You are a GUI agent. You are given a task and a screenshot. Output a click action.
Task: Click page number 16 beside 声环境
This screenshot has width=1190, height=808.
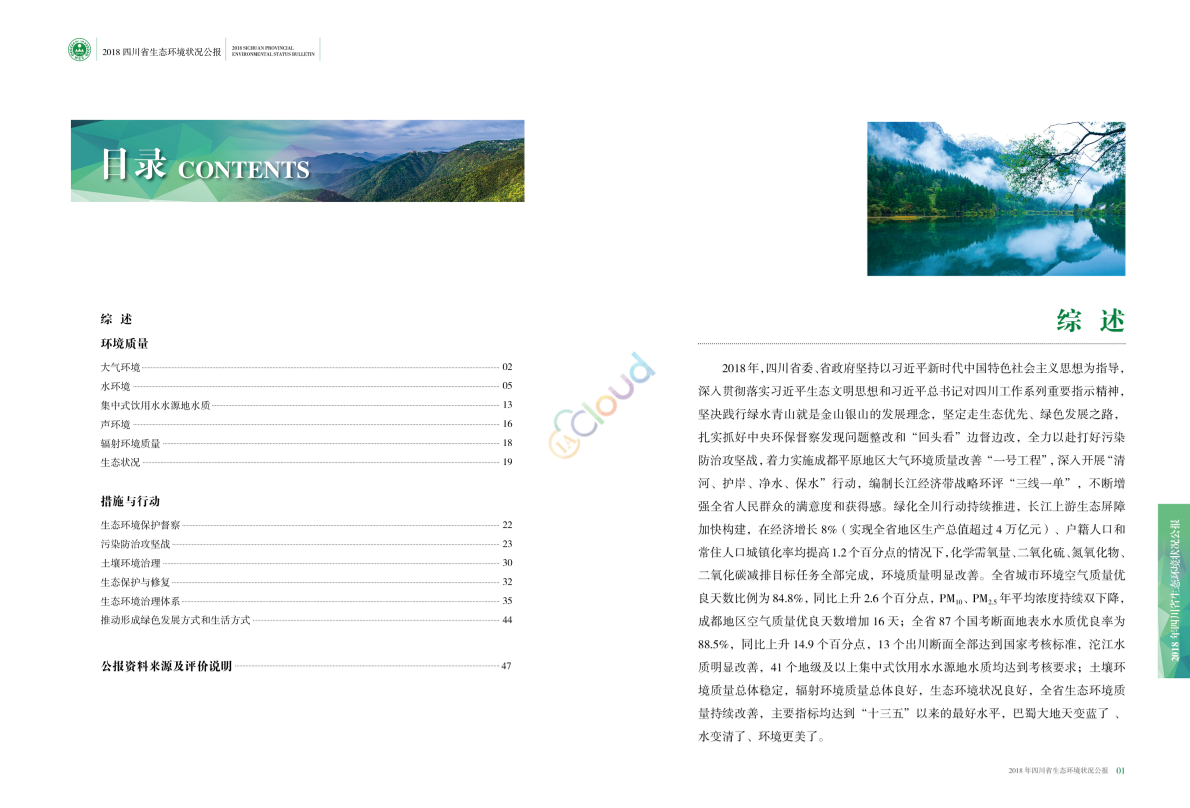(507, 424)
